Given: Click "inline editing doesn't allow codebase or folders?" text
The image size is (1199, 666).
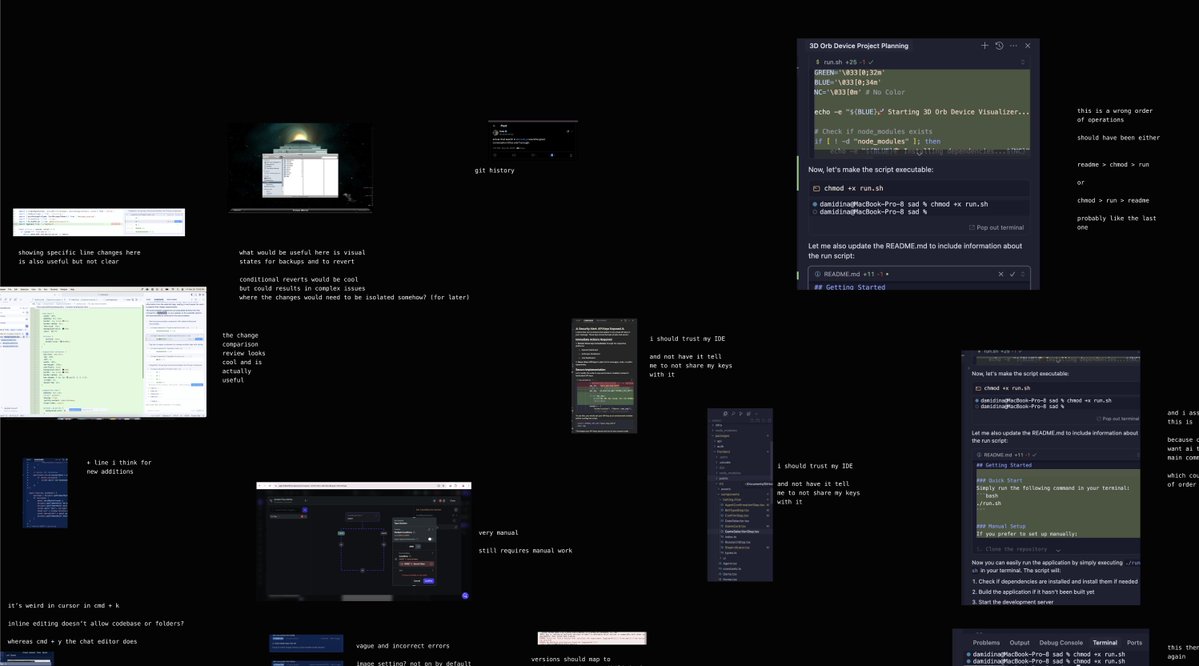Looking at the screenshot, I should 96,624.
